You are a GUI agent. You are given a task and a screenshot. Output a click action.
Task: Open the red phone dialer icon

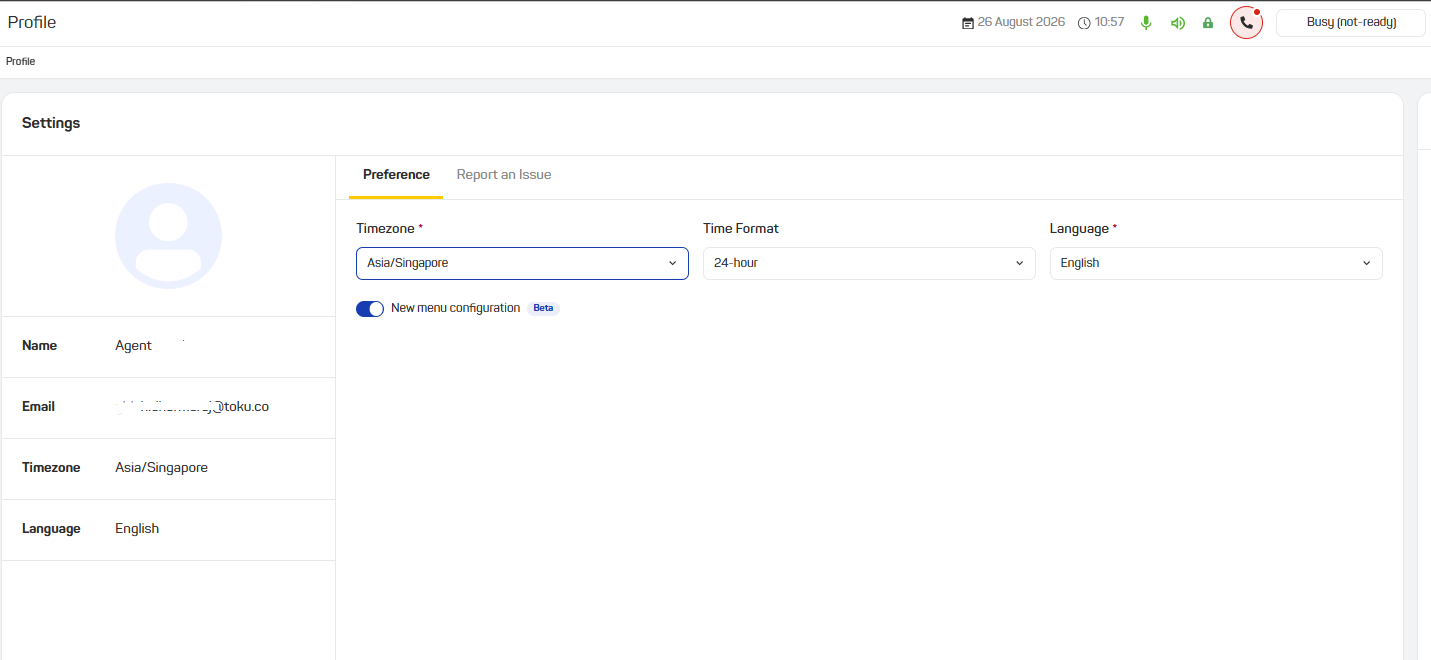pyautogui.click(x=1246, y=22)
